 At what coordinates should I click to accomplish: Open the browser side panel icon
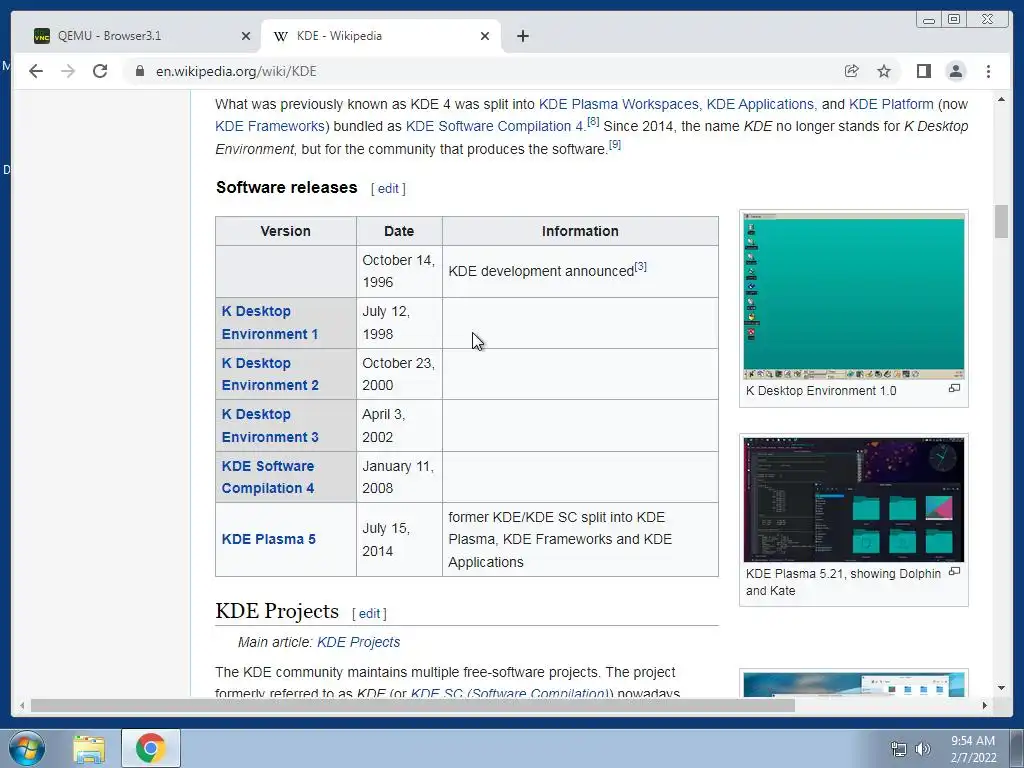[x=923, y=71]
